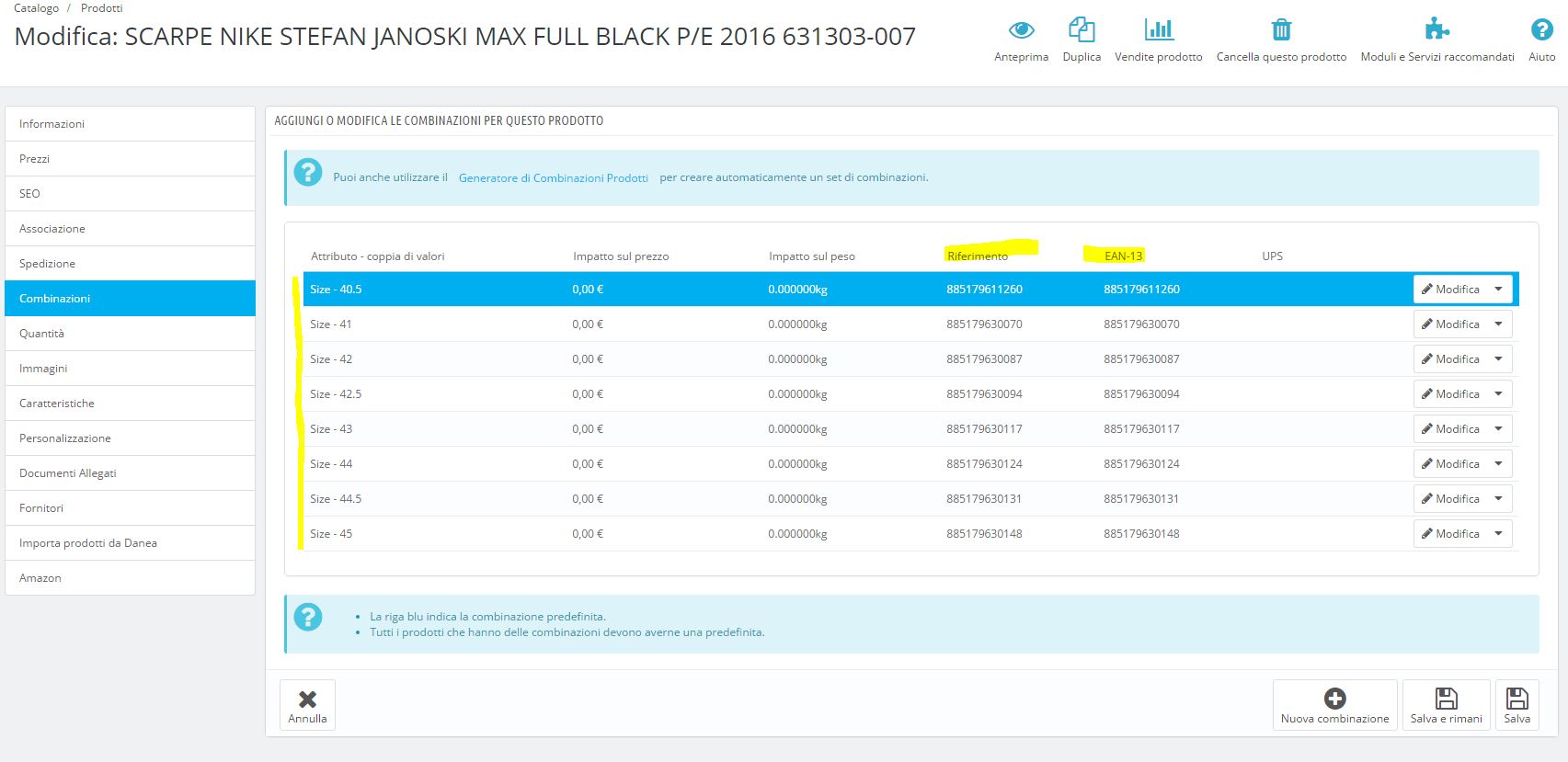Open Moduli e Servizi raccomandati puzzle icon
1568x762 pixels.
click(x=1436, y=30)
